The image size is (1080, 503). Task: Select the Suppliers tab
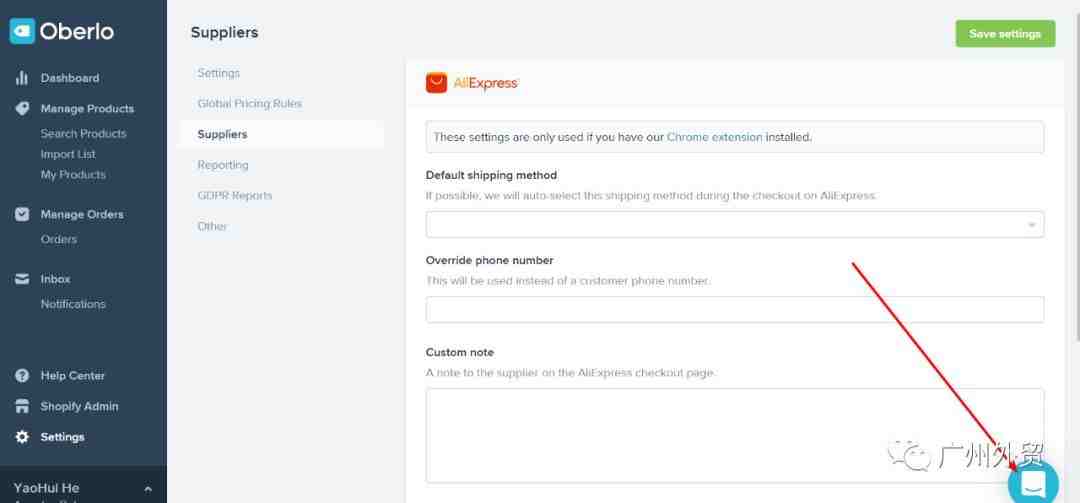[282, 134]
